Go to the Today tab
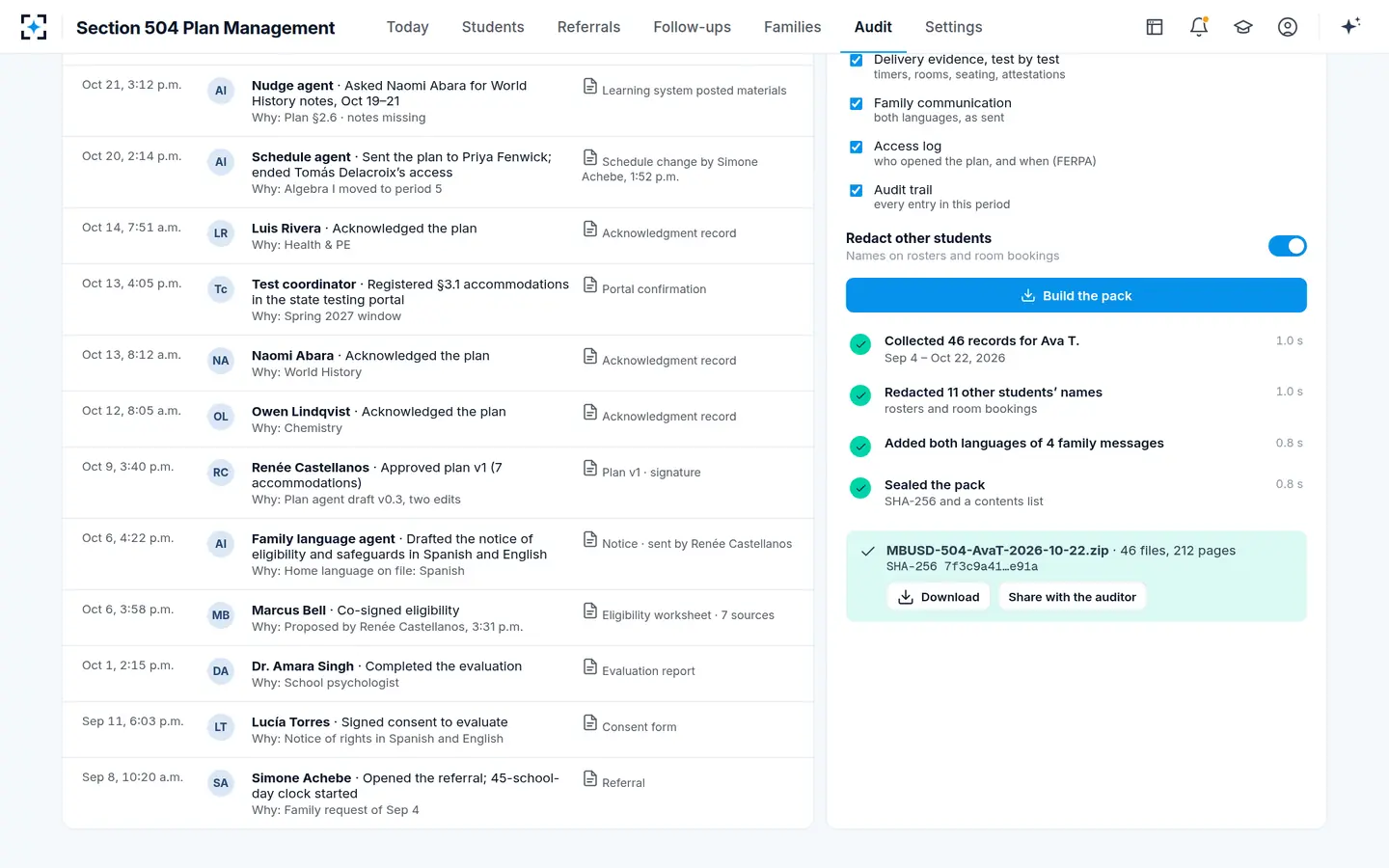Screen dimensions: 1389x868 click(x=408, y=27)
